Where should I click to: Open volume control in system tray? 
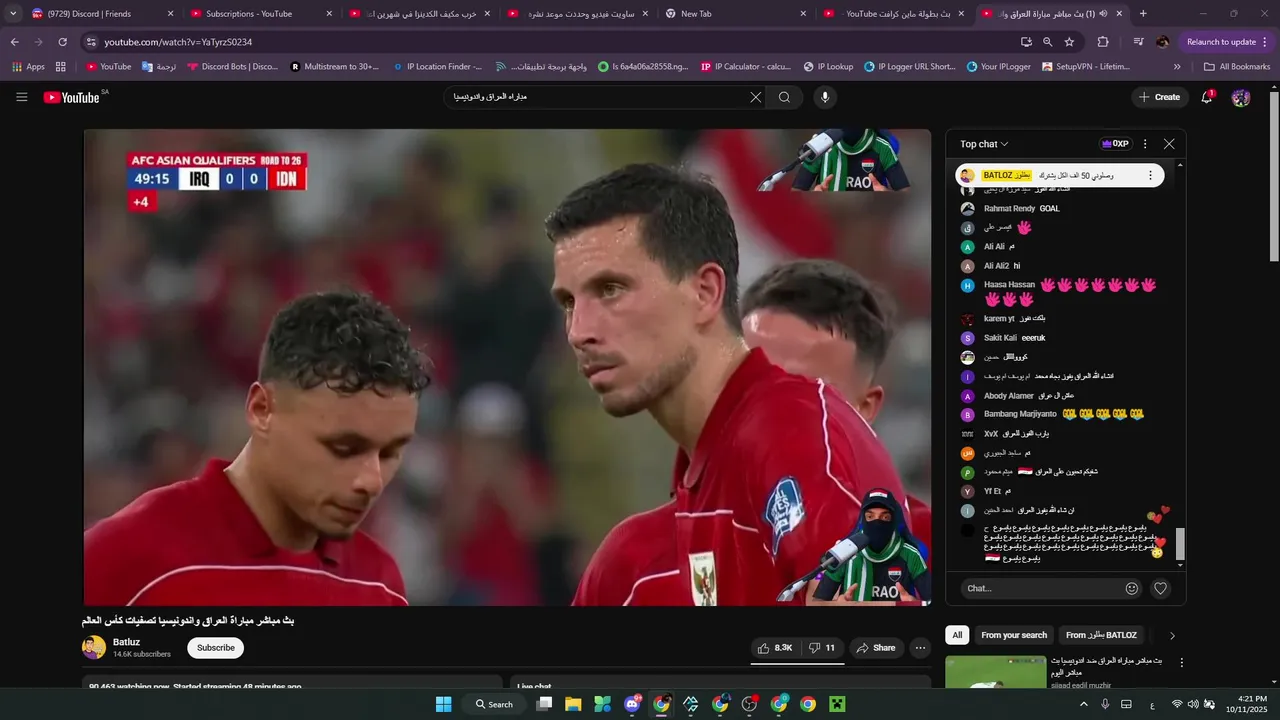(1193, 704)
